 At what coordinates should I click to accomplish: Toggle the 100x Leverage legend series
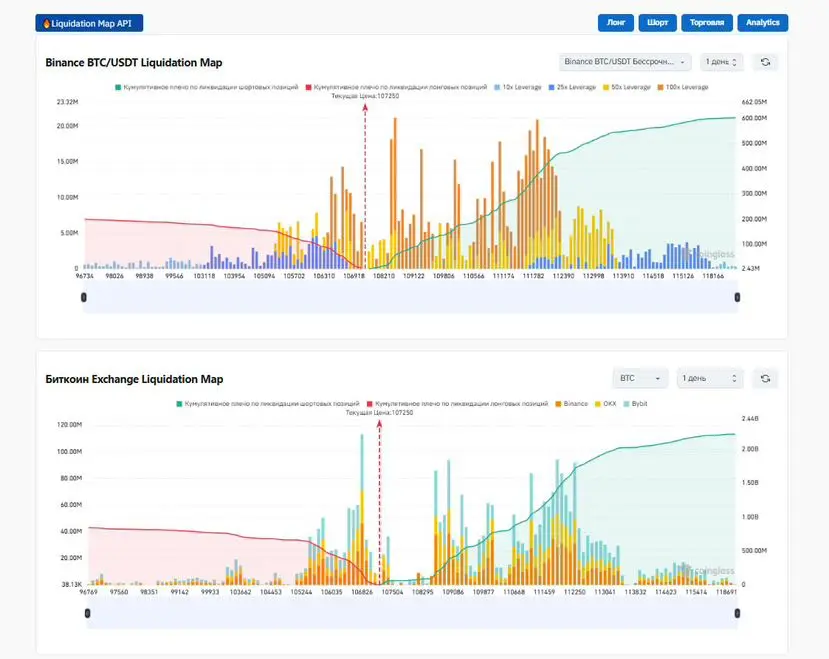pyautogui.click(x=683, y=87)
